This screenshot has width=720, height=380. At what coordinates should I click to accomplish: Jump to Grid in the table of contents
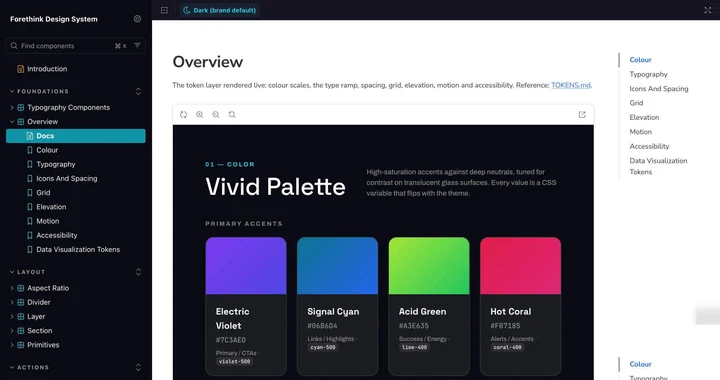coord(636,103)
